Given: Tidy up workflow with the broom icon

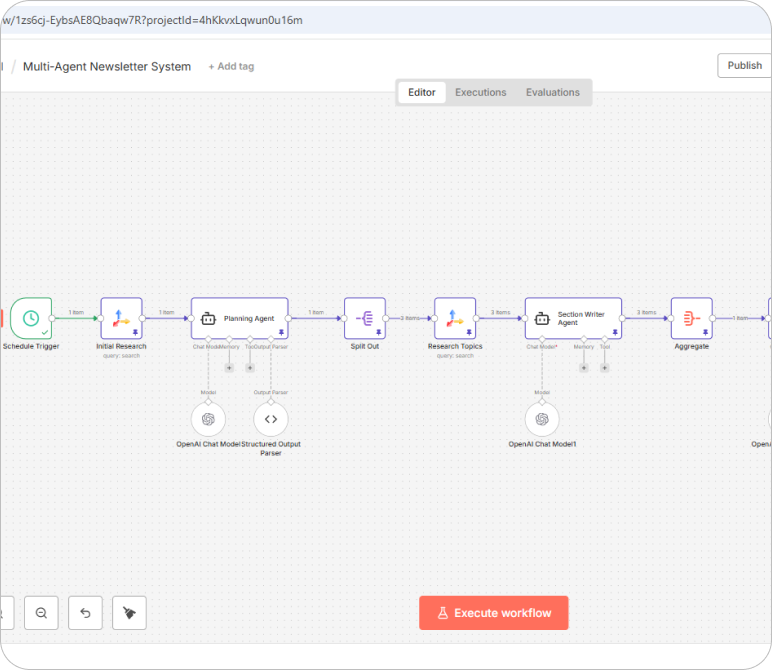Looking at the screenshot, I should click(x=129, y=613).
